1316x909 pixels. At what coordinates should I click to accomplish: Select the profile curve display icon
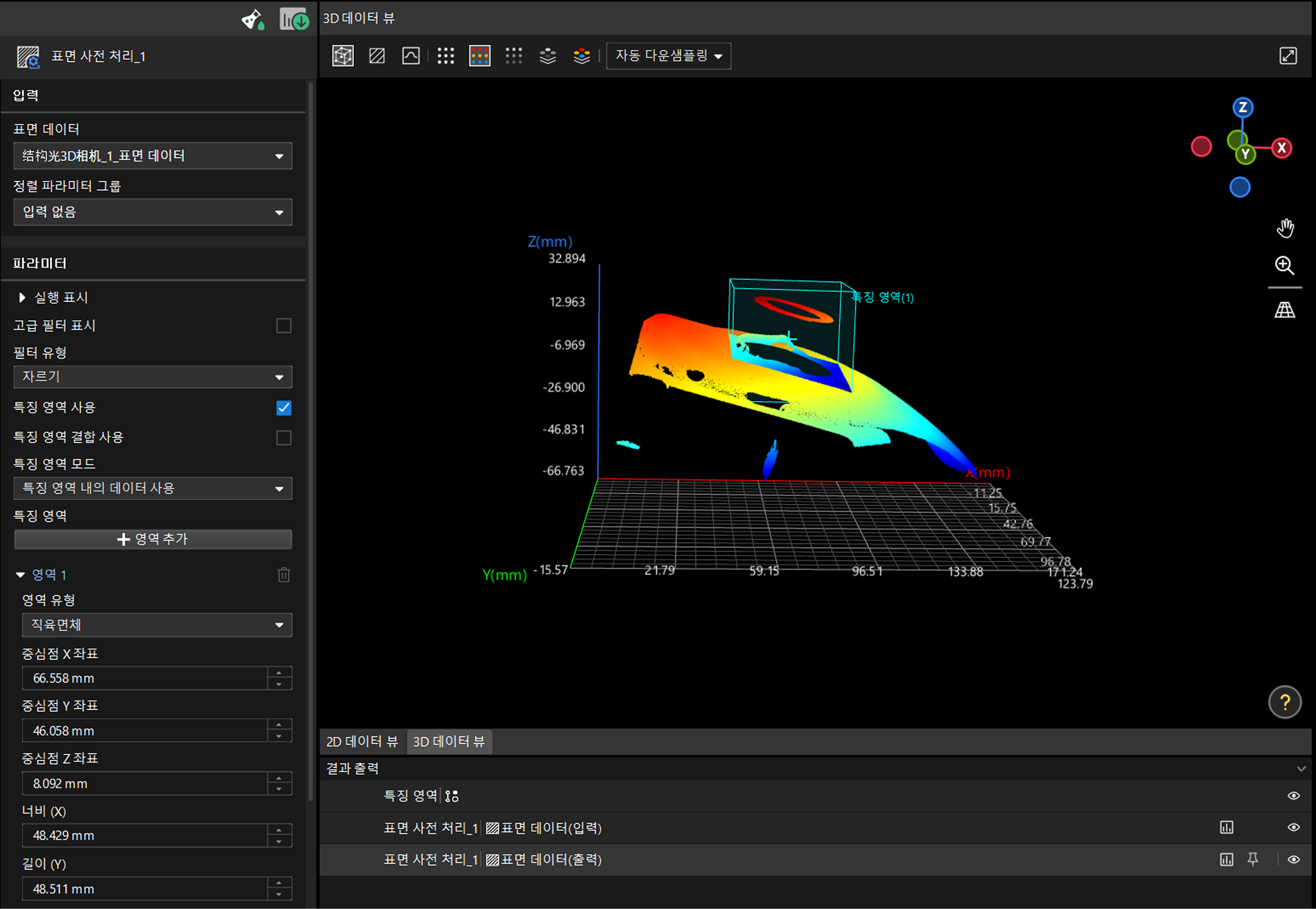point(411,56)
